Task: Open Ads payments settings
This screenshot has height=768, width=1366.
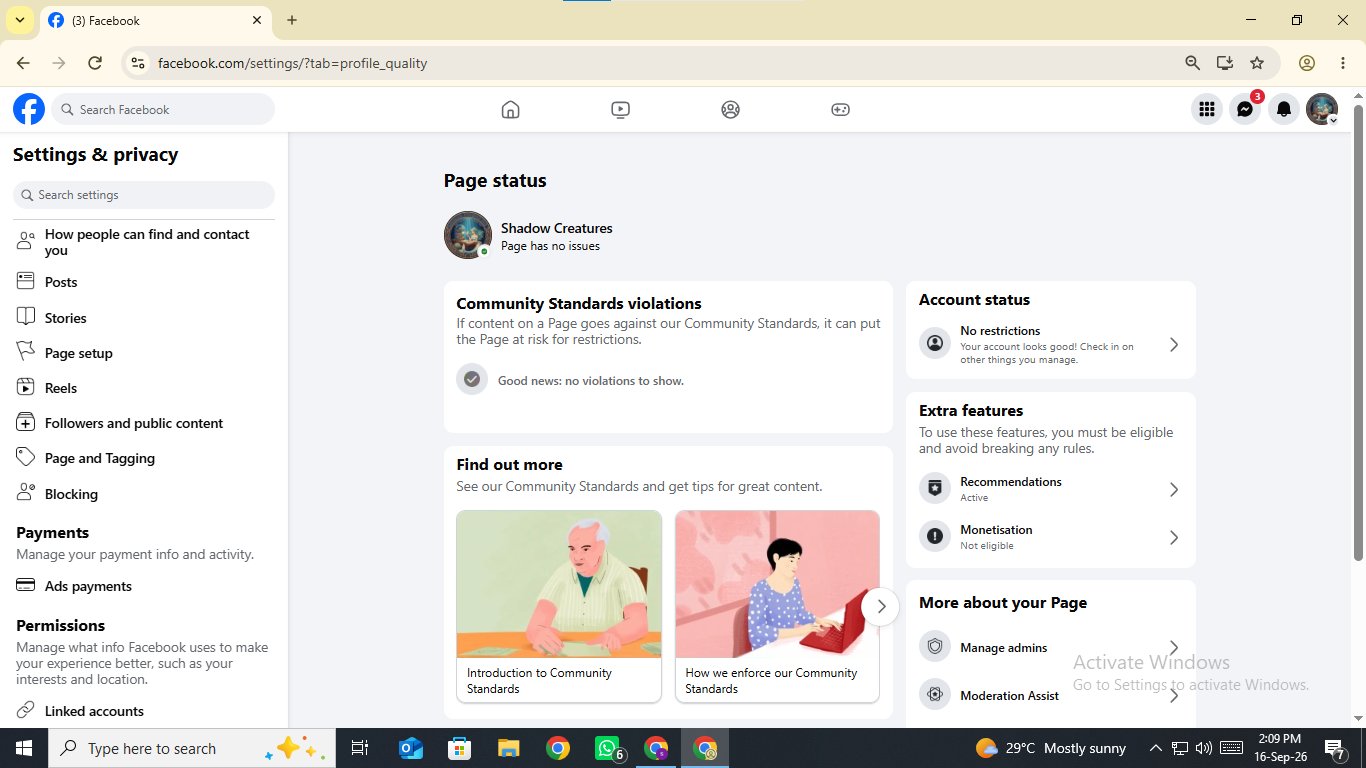Action: pos(144,586)
